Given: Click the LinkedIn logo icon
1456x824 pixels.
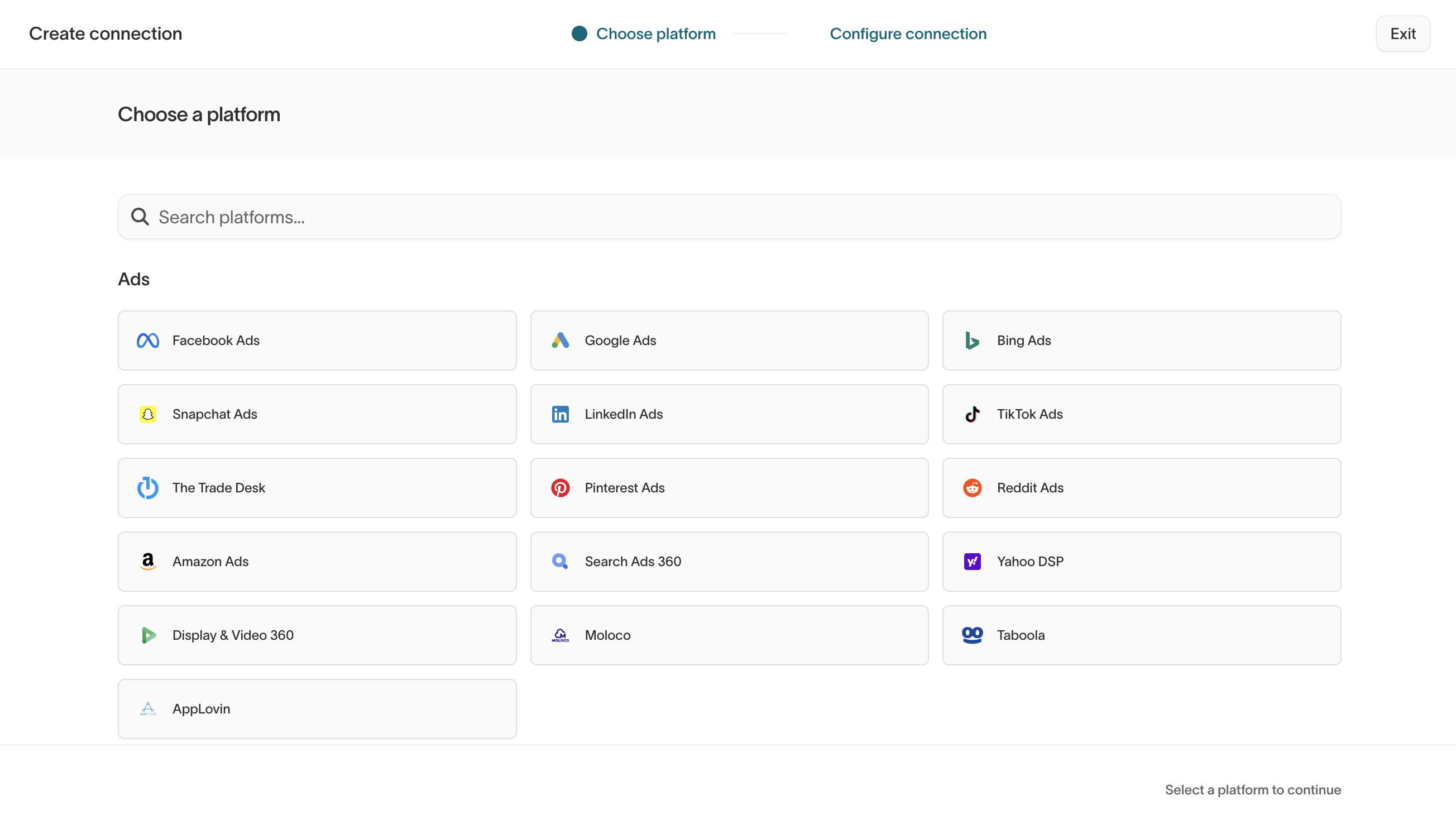Looking at the screenshot, I should 560,414.
